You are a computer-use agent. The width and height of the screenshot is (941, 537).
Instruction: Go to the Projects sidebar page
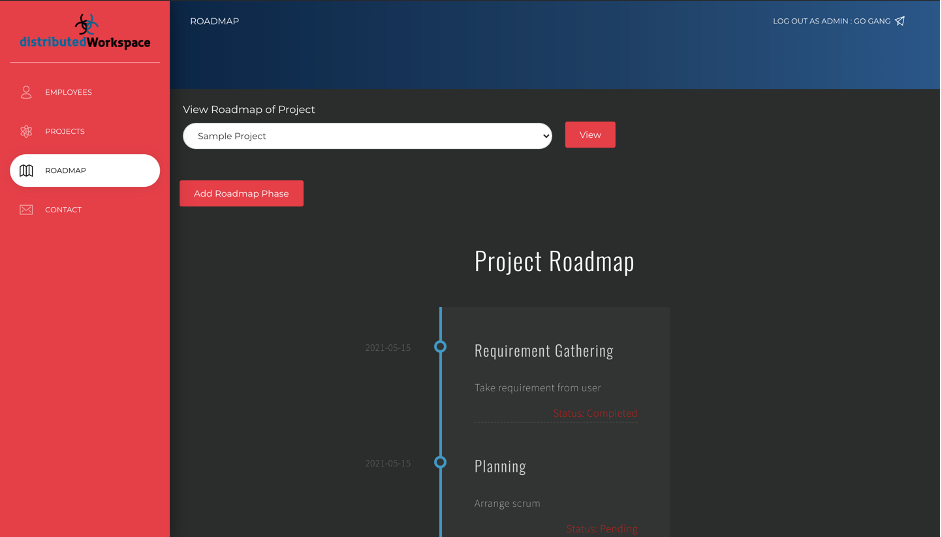tap(65, 132)
